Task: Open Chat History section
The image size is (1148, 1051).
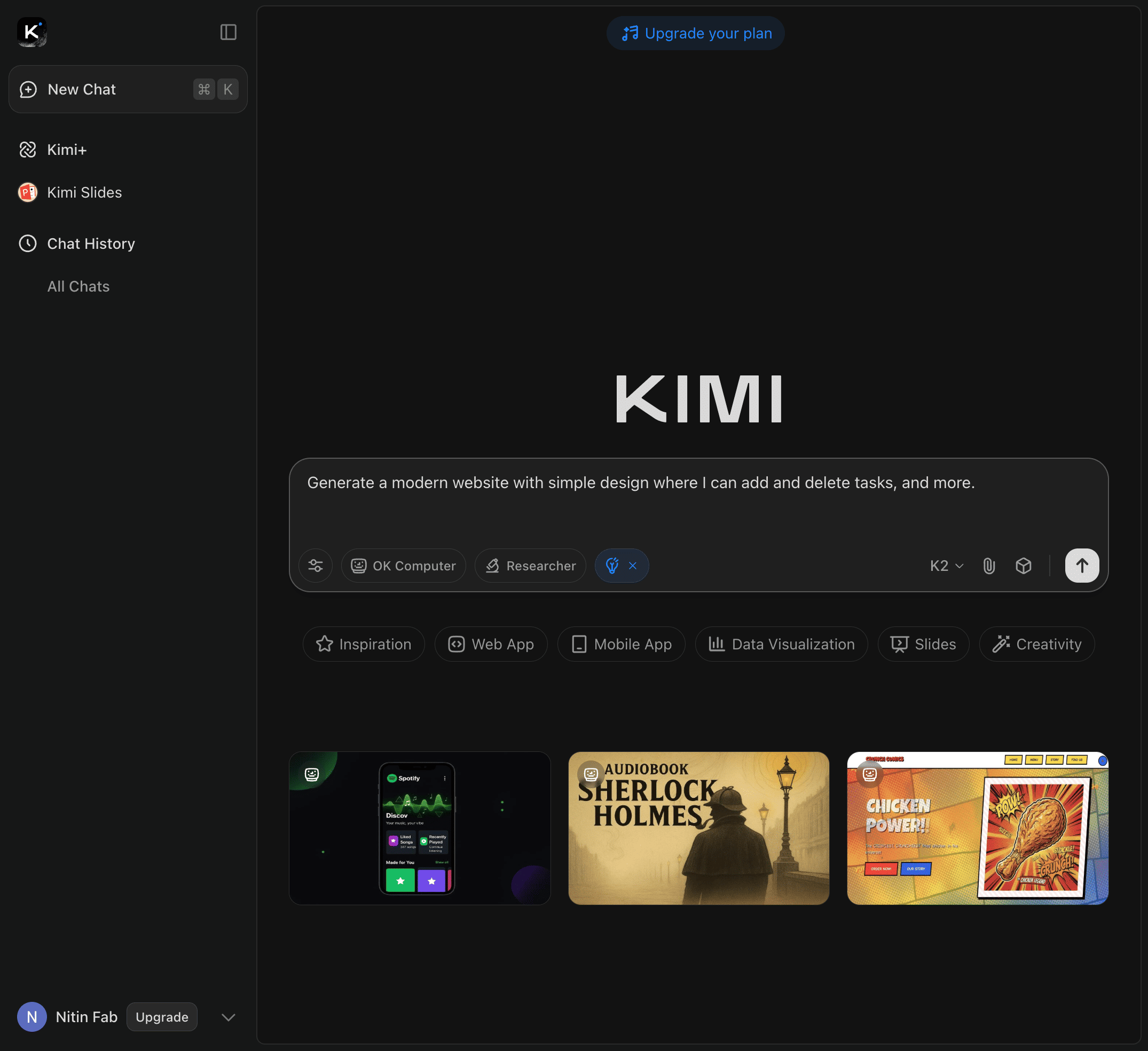Action: [x=91, y=244]
